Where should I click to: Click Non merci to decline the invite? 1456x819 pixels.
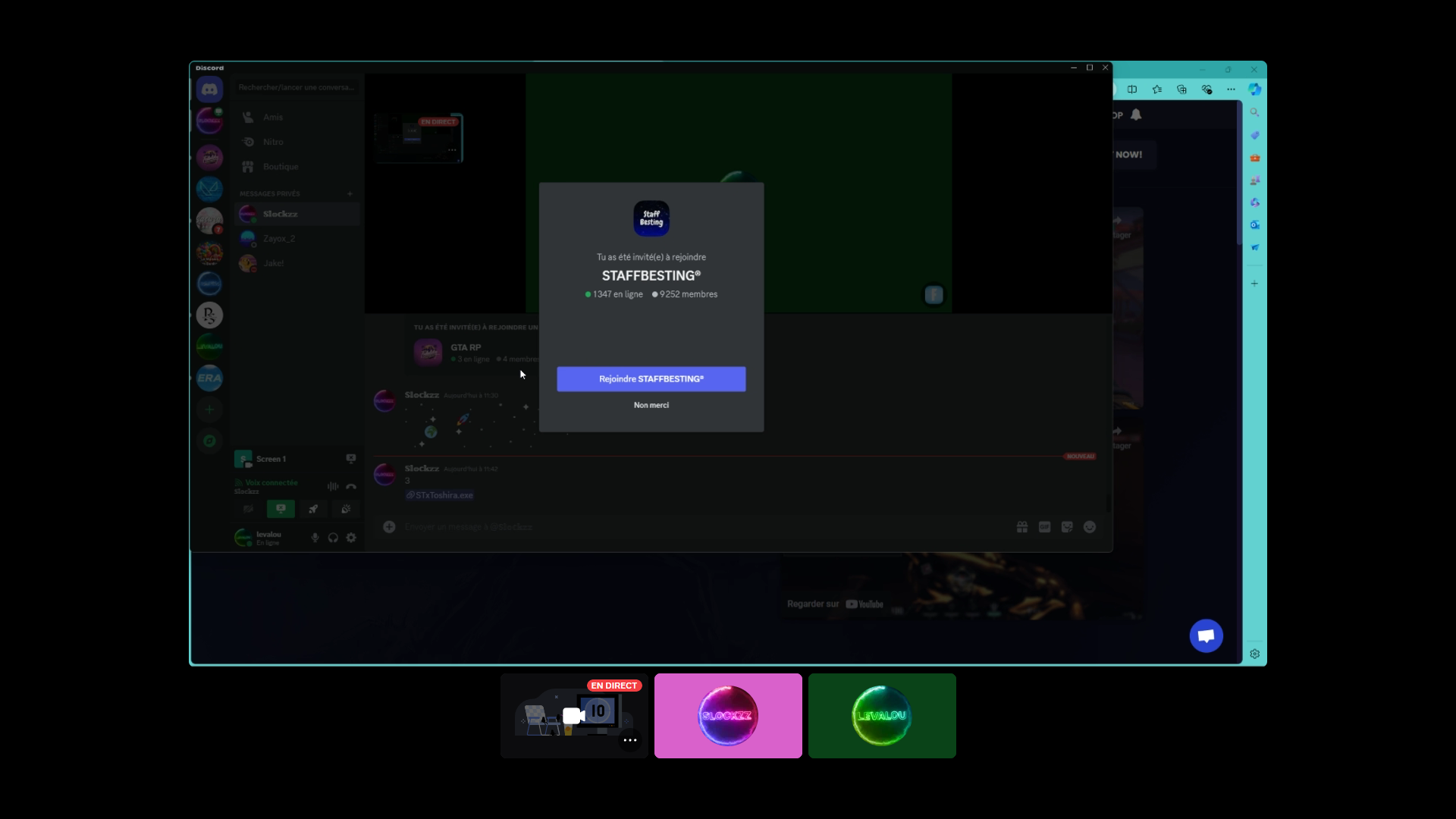click(651, 405)
